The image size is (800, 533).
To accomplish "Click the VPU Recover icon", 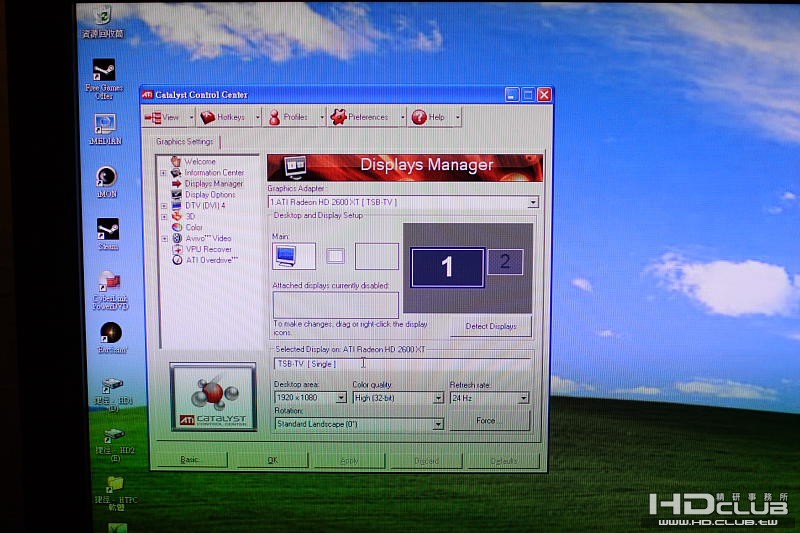I will point(177,249).
